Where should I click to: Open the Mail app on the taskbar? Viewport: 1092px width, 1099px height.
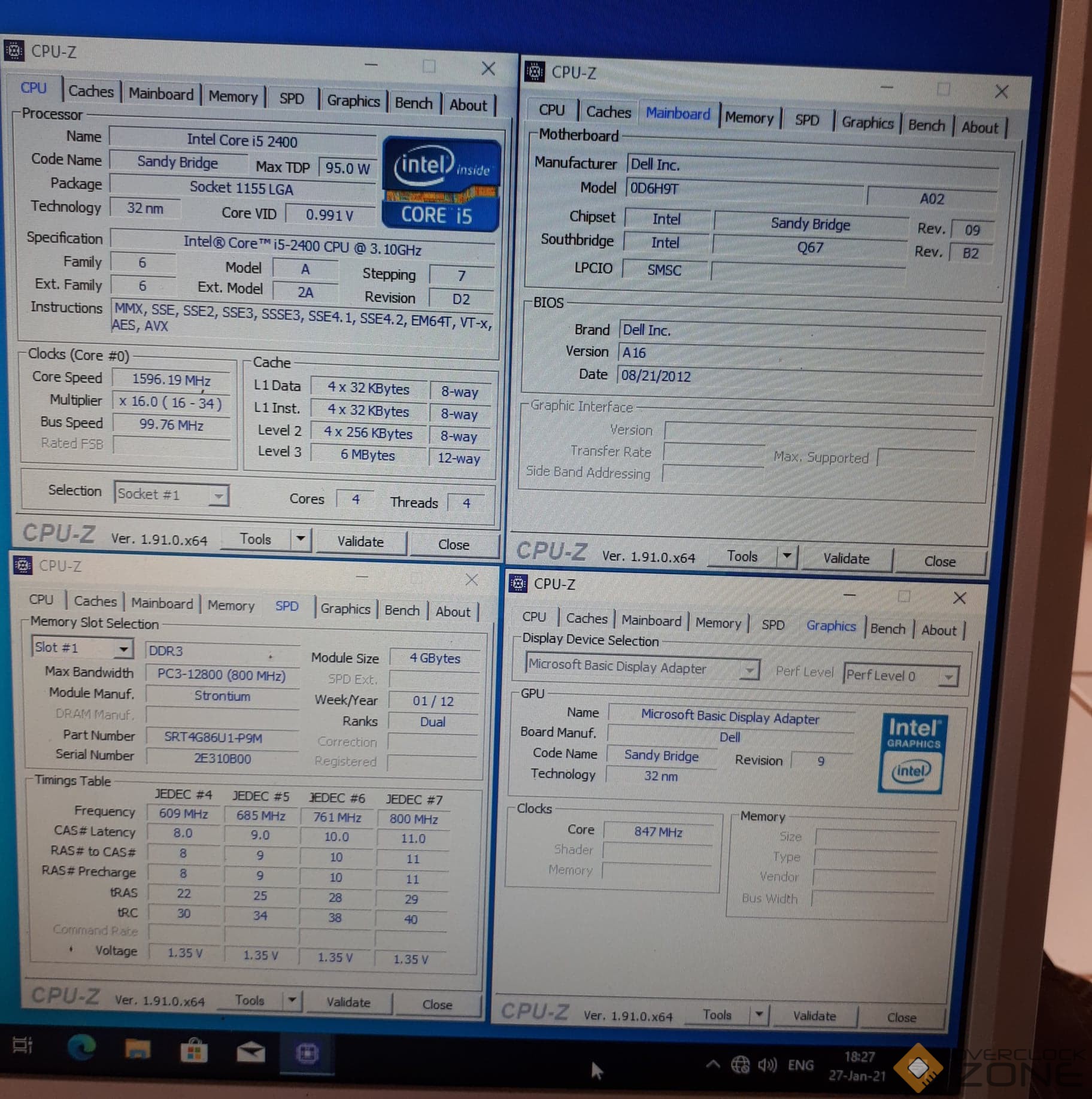pyautogui.click(x=250, y=1052)
